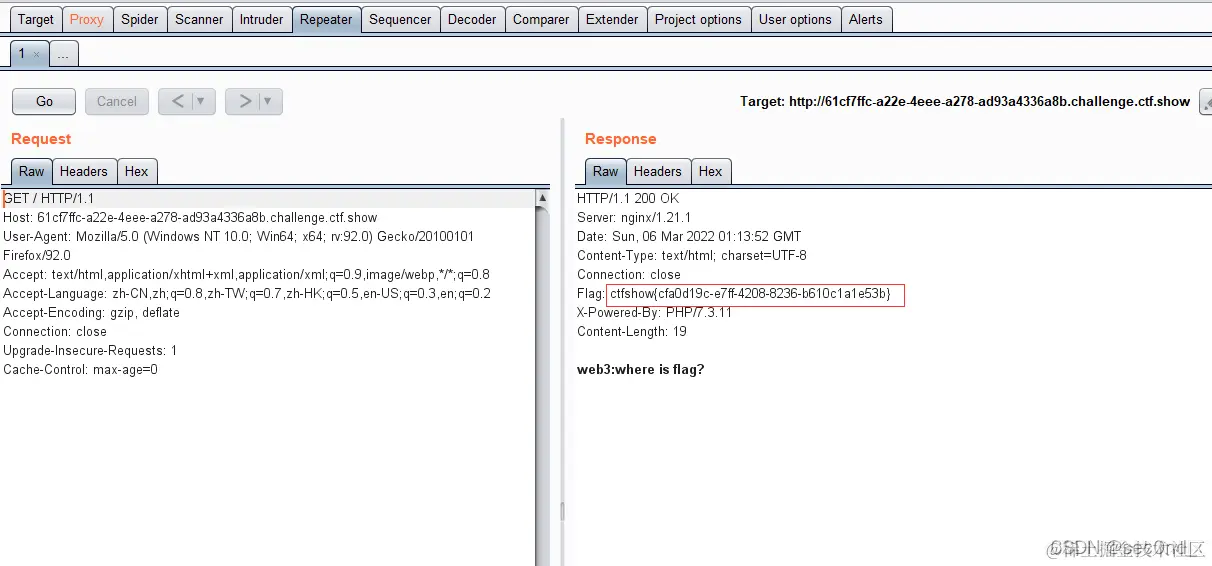Select the Response Raw tab
This screenshot has height=566, width=1212.
[605, 171]
